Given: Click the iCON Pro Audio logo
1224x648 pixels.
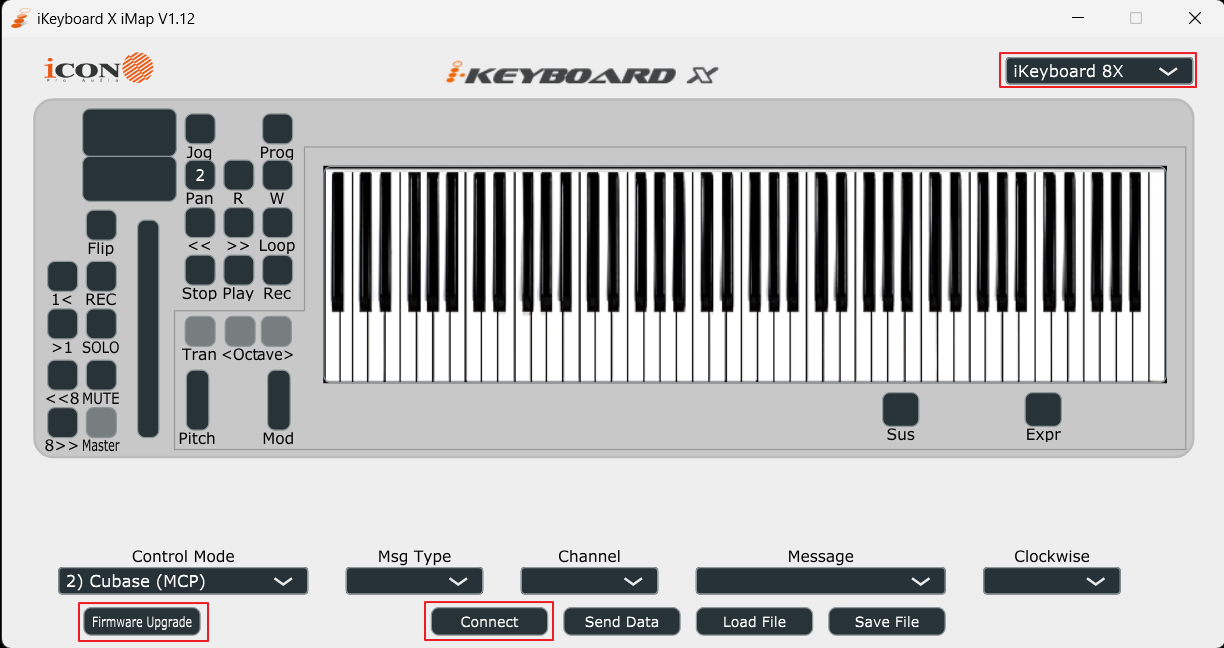Looking at the screenshot, I should point(99,68).
